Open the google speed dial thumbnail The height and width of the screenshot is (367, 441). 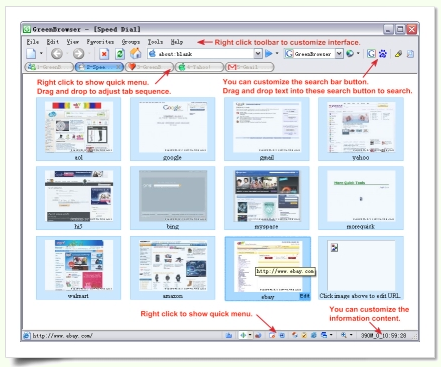click(173, 127)
